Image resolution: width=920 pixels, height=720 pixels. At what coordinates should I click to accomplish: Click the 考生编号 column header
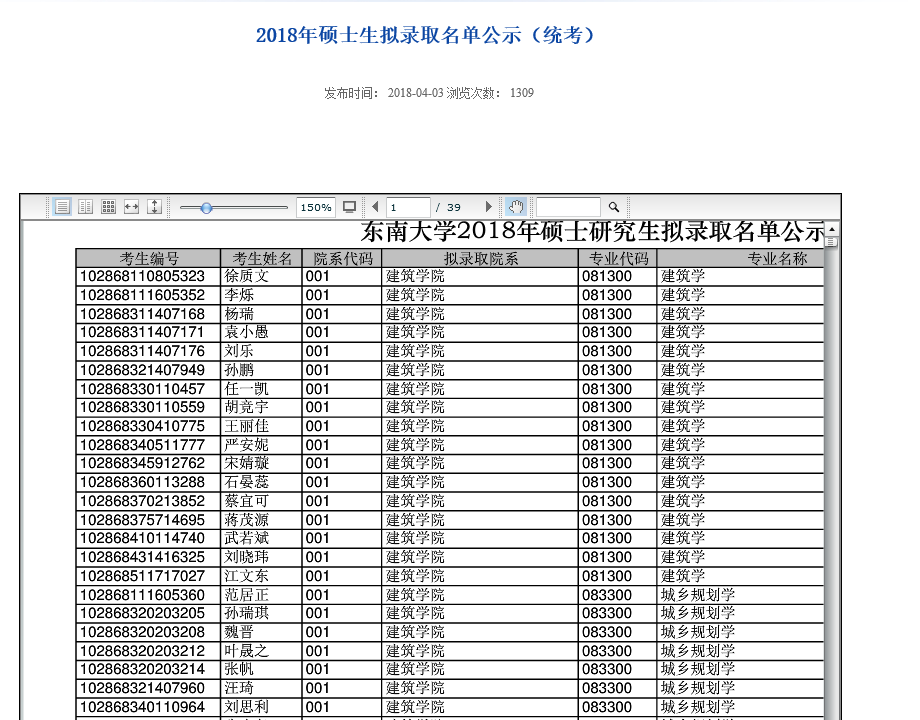click(x=148, y=258)
